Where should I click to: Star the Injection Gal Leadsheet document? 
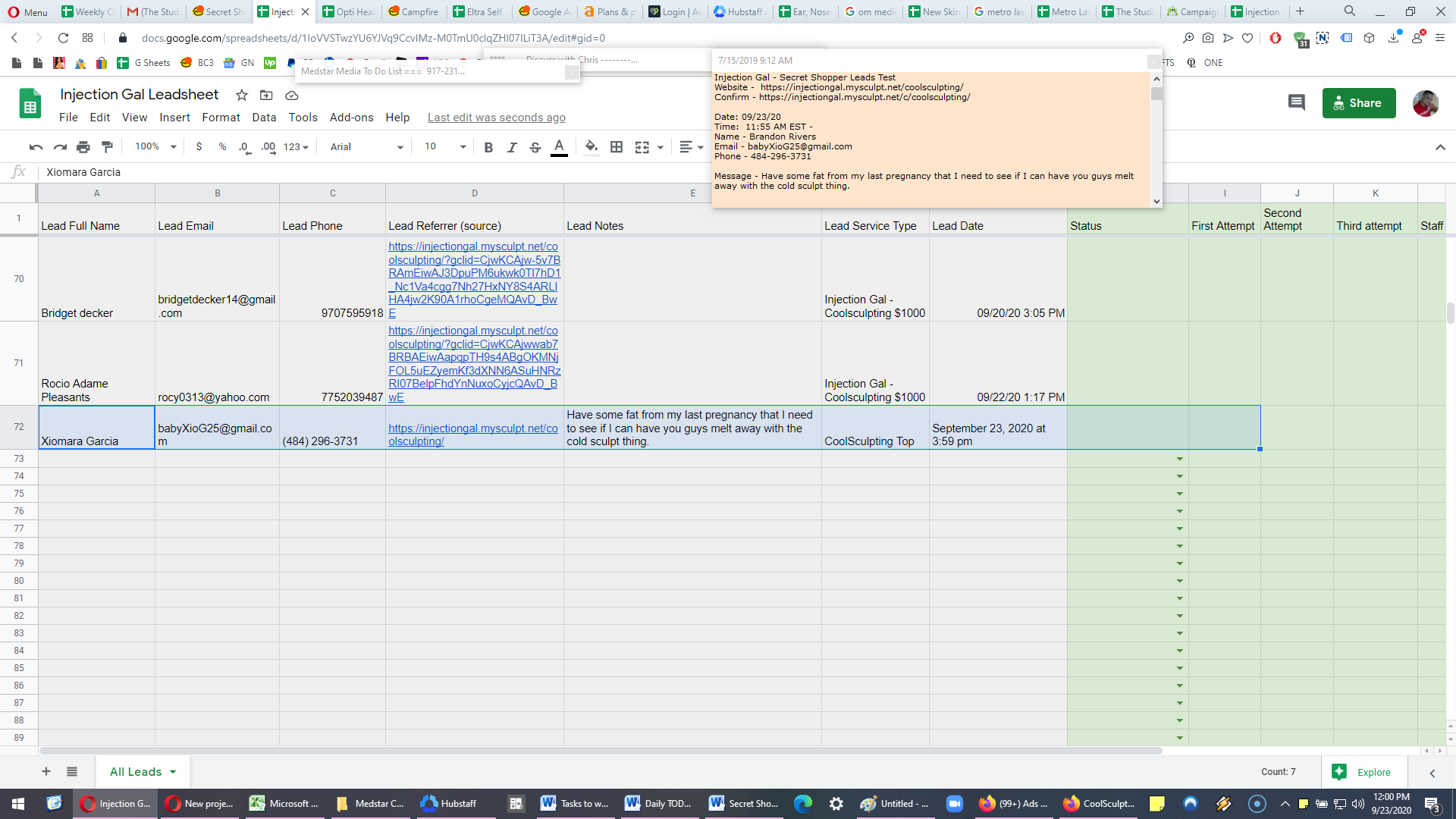click(x=242, y=95)
